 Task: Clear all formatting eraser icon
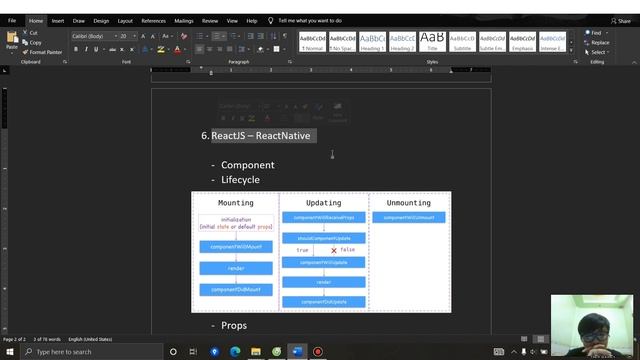pyautogui.click(x=184, y=36)
